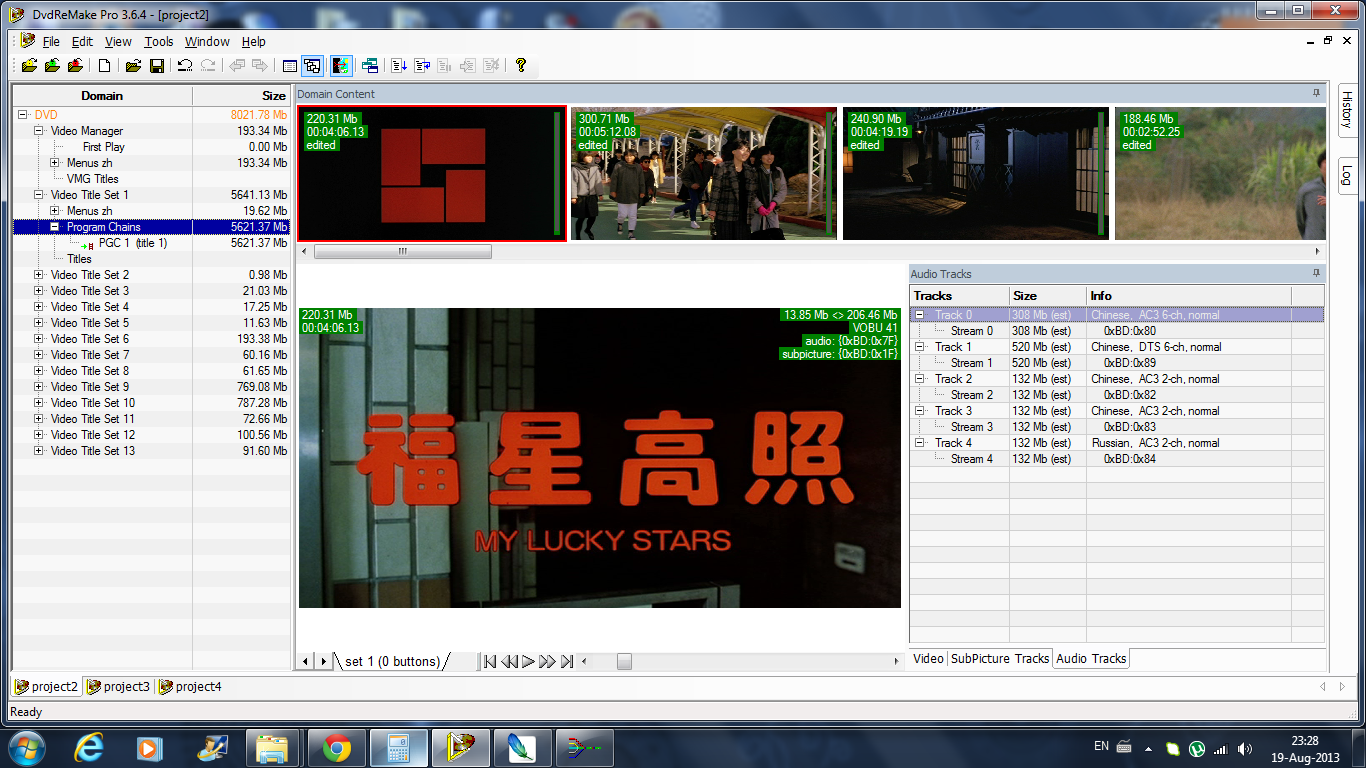
Task: Open the Tools menu
Action: click(158, 42)
